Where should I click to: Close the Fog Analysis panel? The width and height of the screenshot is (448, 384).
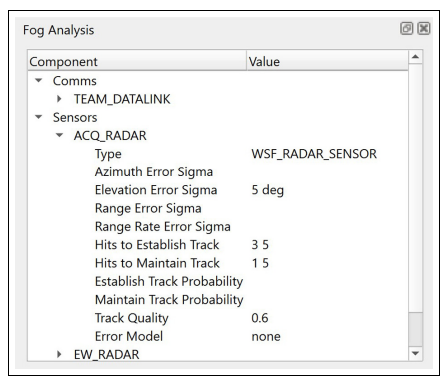pyautogui.click(x=424, y=29)
